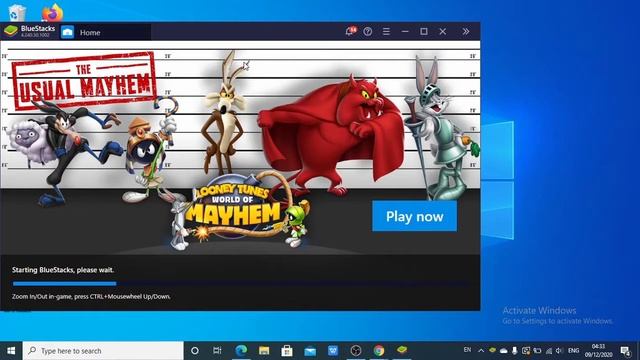Open the BlueStacks hamburger menu
This screenshot has width=640, height=360.
pyautogui.click(x=386, y=31)
